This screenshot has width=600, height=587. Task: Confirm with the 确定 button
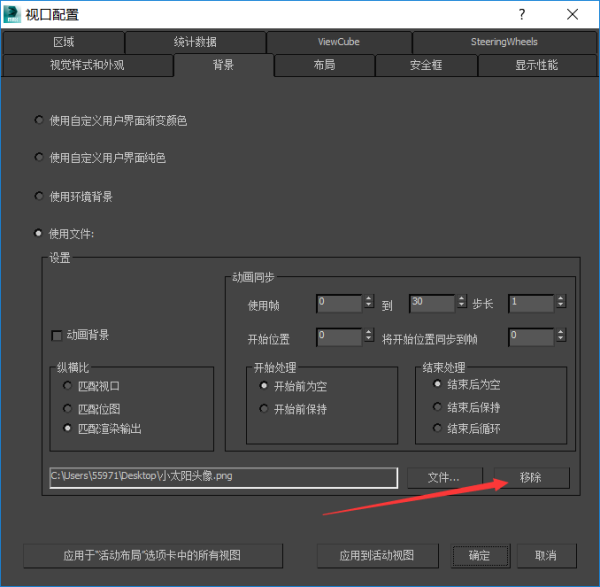[x=480, y=556]
